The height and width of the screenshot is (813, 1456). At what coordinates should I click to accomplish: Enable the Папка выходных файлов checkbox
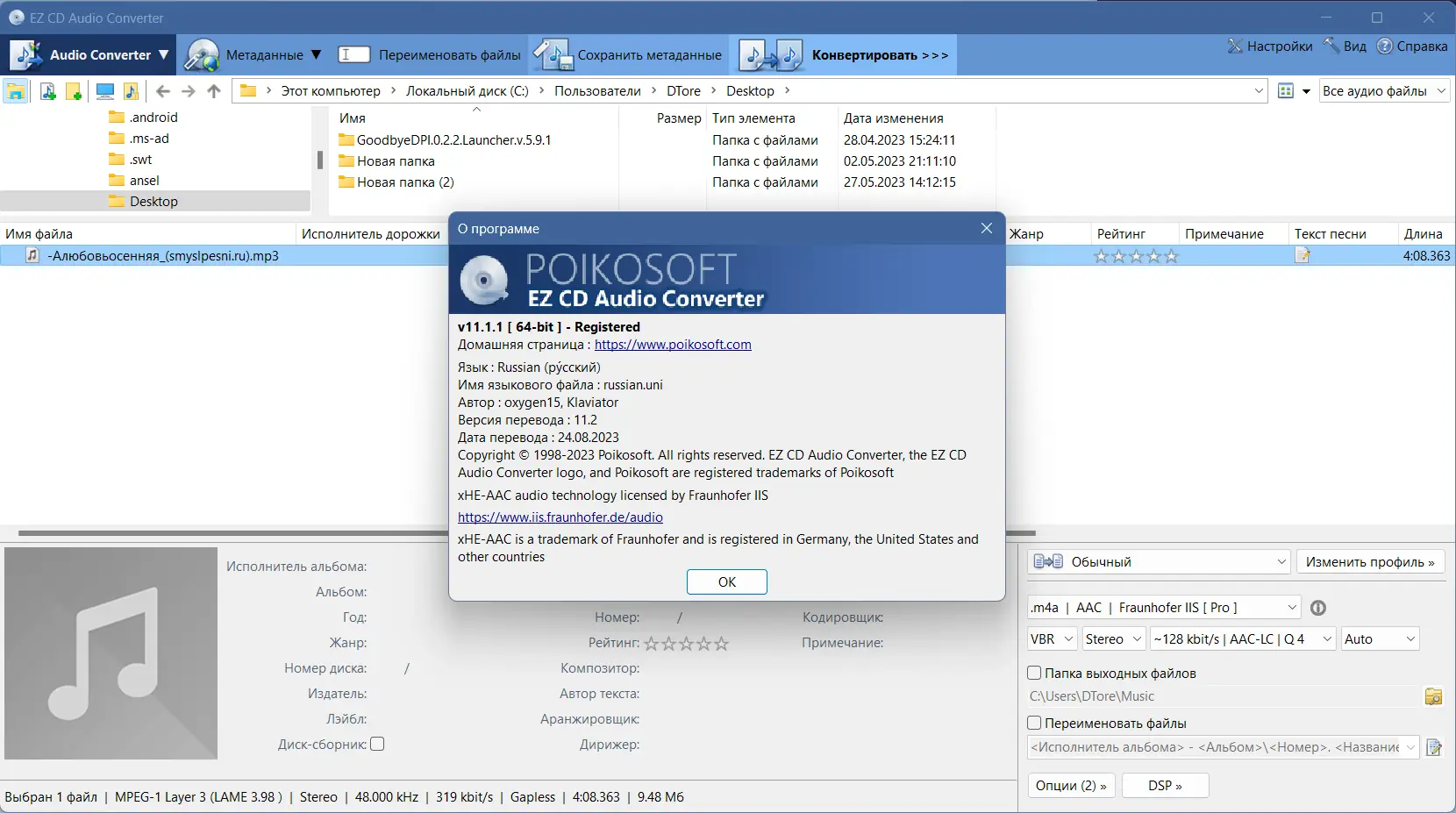pyautogui.click(x=1035, y=673)
